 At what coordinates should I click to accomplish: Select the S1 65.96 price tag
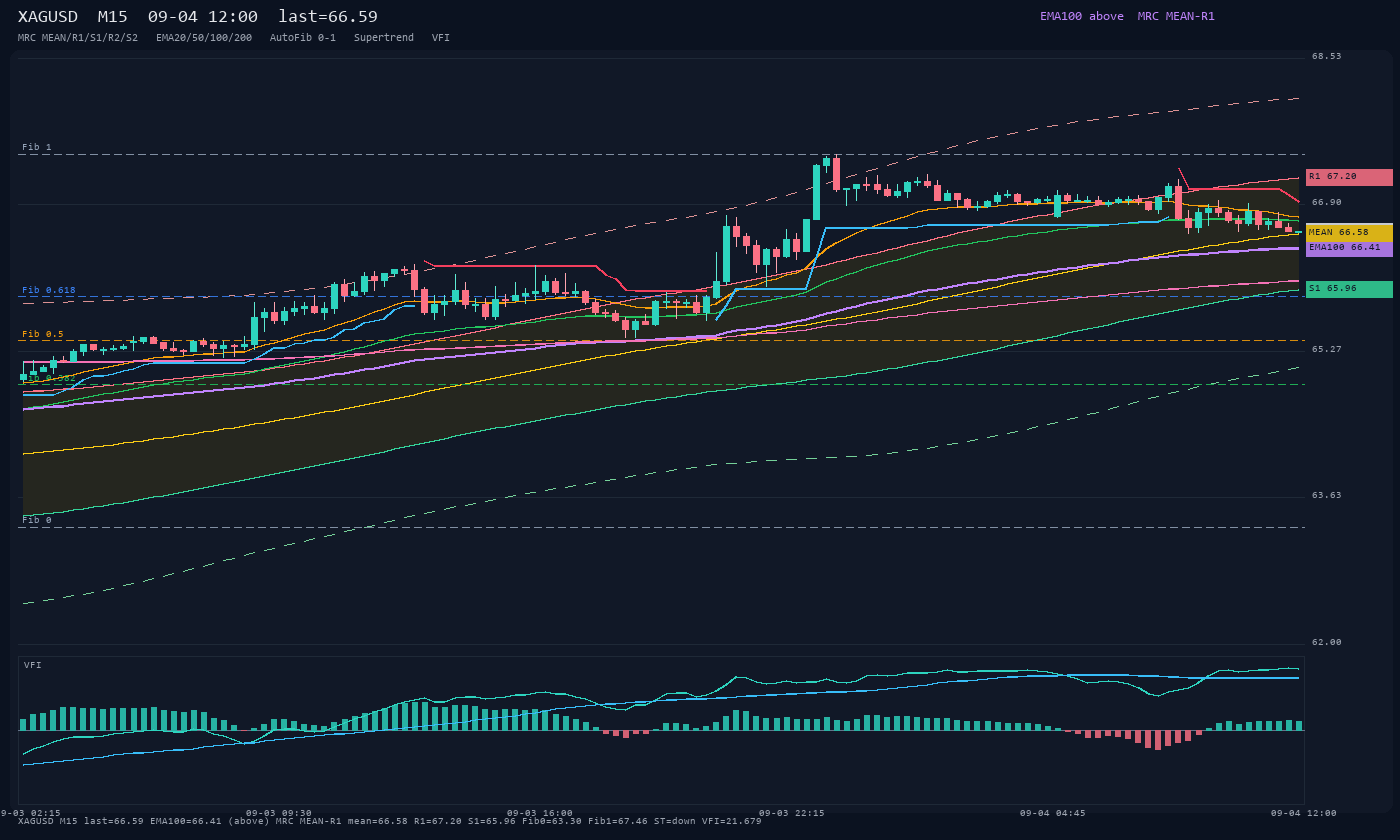(1349, 289)
